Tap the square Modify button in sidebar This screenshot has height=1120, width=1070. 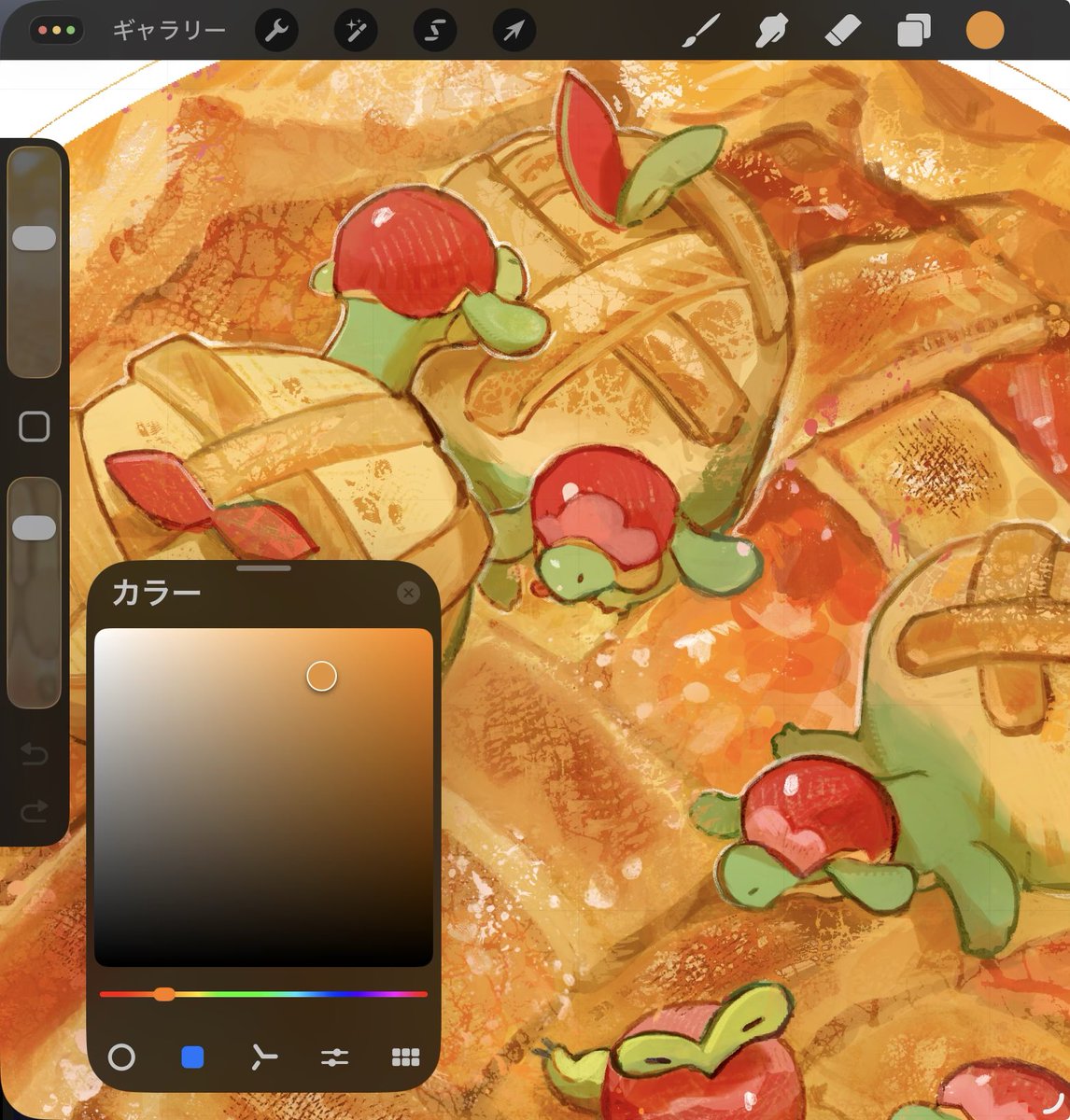tap(35, 427)
